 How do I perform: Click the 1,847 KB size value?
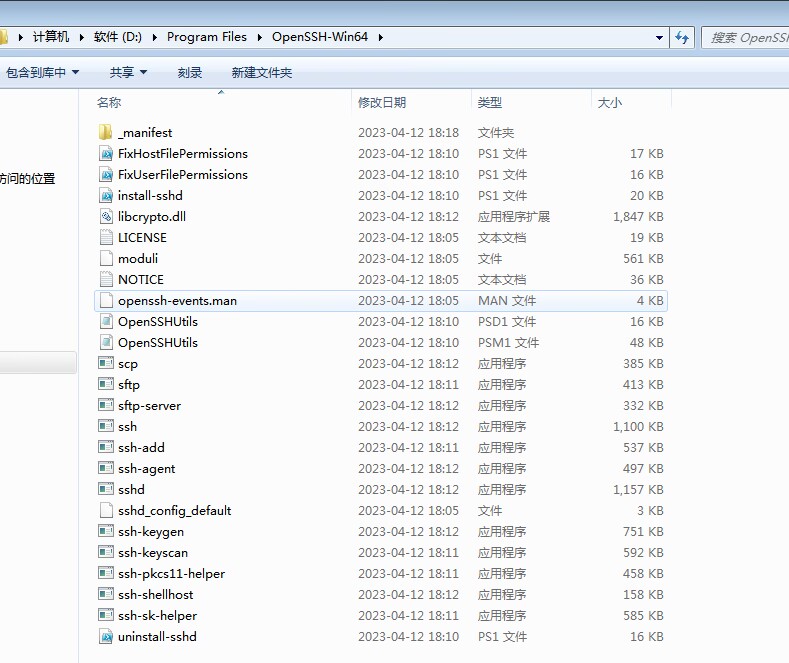[638, 217]
